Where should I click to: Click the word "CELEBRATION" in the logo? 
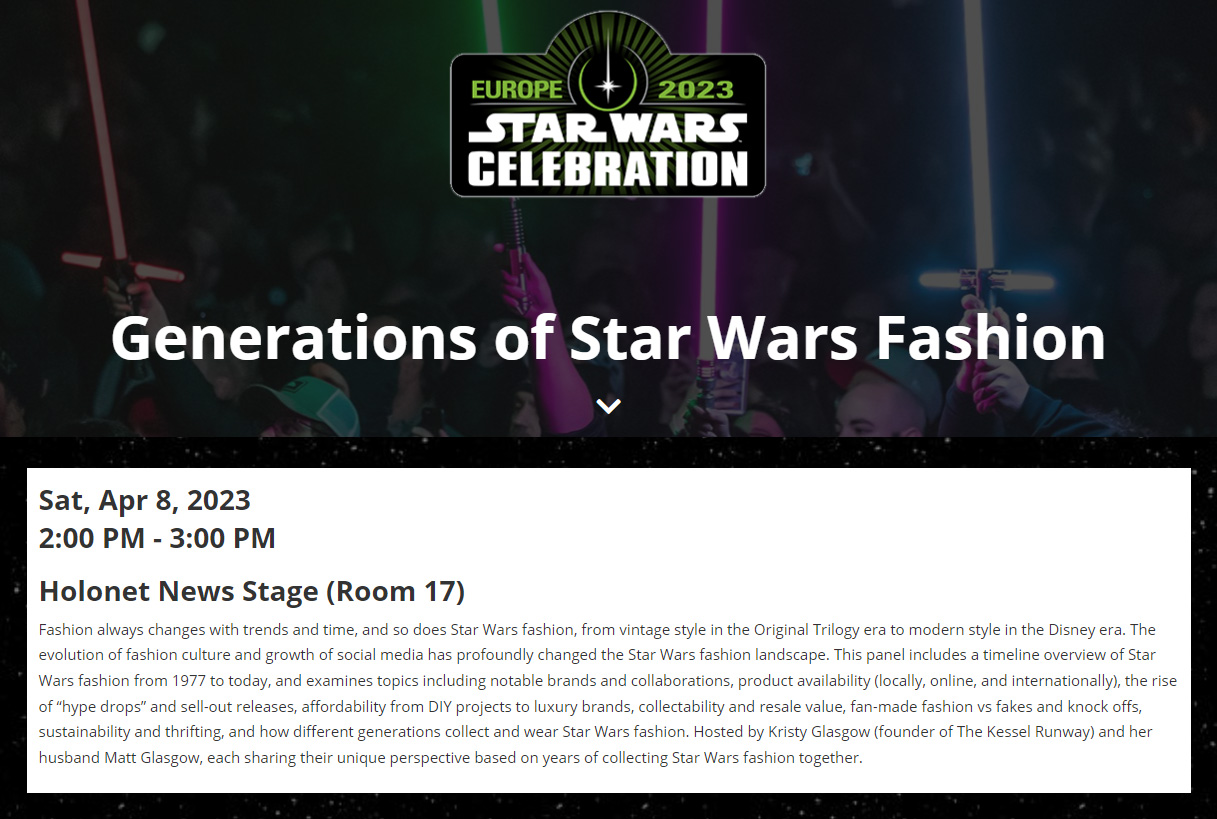pos(608,168)
